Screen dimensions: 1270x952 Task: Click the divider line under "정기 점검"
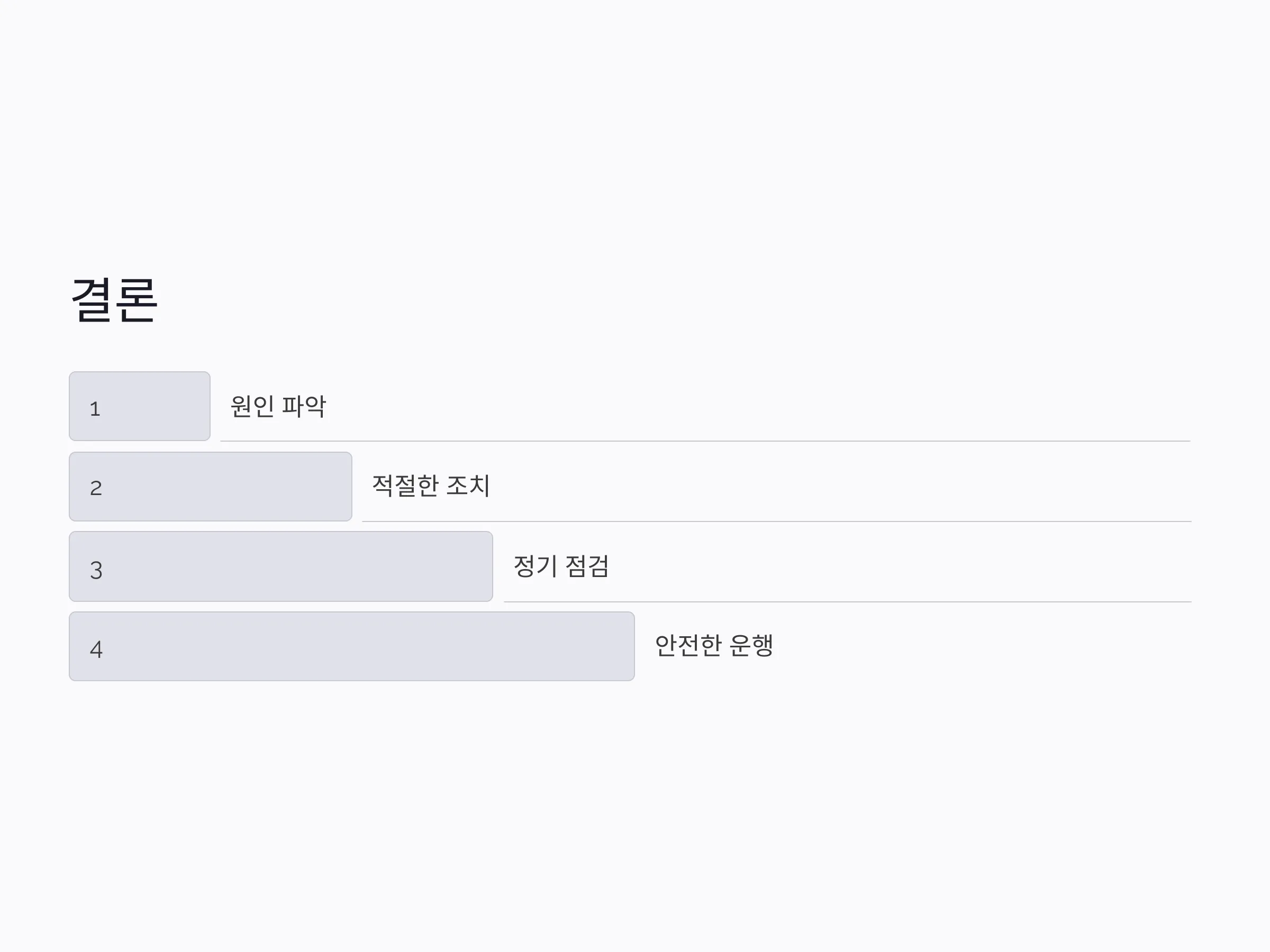pyautogui.click(x=847, y=602)
